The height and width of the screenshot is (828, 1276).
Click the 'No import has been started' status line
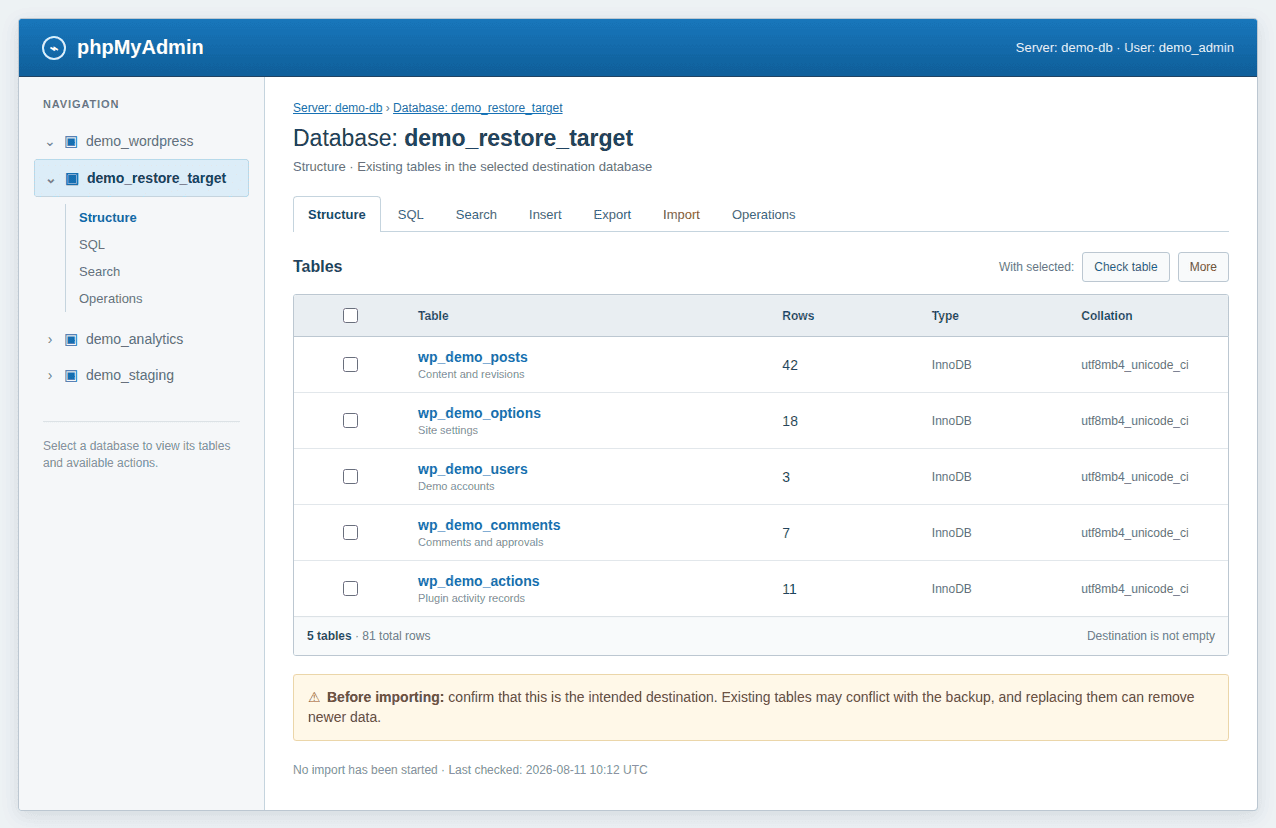coord(470,770)
